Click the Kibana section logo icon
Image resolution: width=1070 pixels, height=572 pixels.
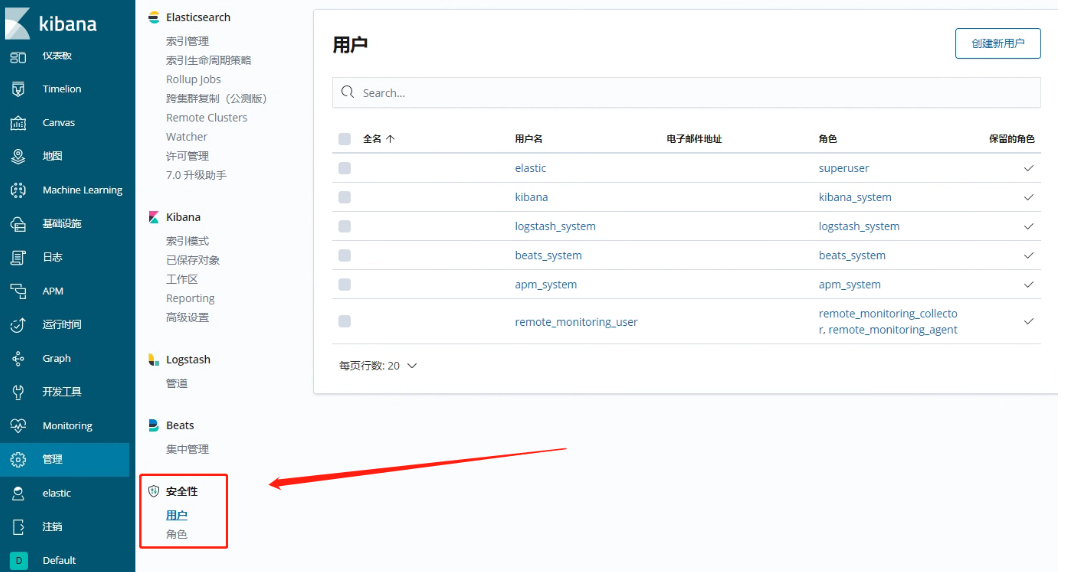(x=154, y=217)
